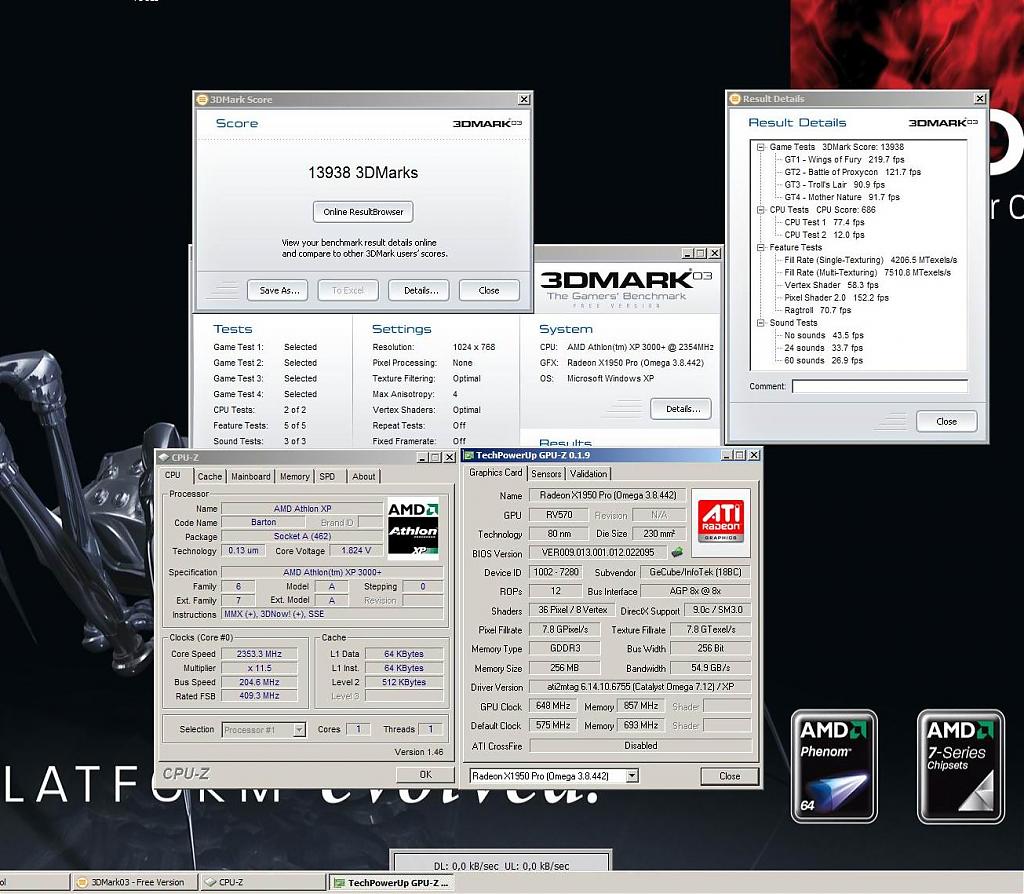Select GT1 - Wings of Fury result row
The height and width of the screenshot is (894, 1024).
pos(844,159)
